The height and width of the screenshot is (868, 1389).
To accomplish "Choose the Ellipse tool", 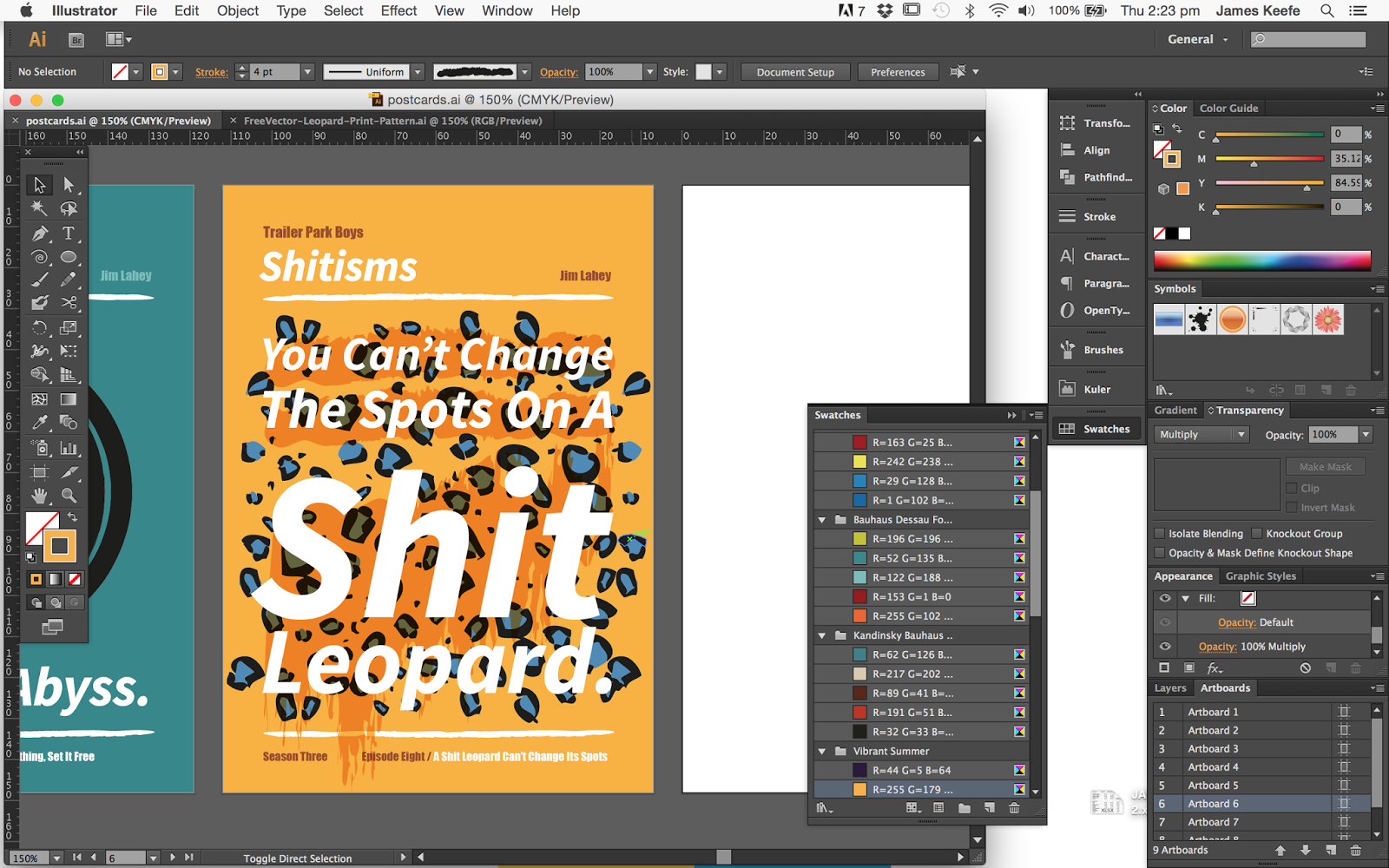I will pyautogui.click(x=69, y=256).
